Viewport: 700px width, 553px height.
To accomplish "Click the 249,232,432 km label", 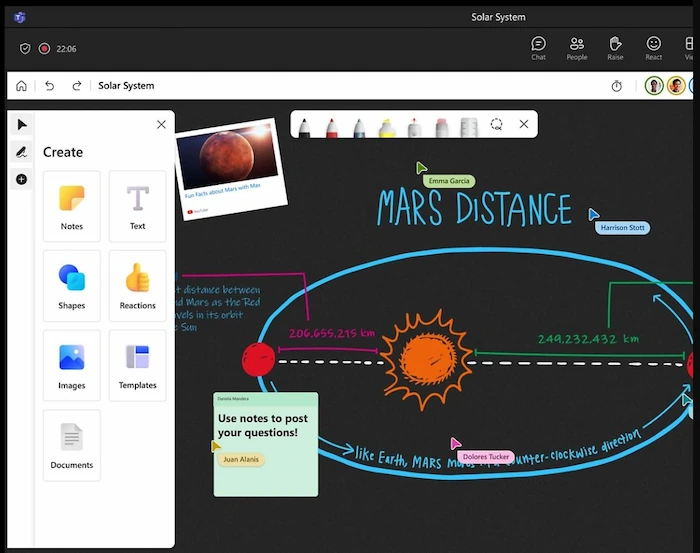I will pyautogui.click(x=588, y=339).
